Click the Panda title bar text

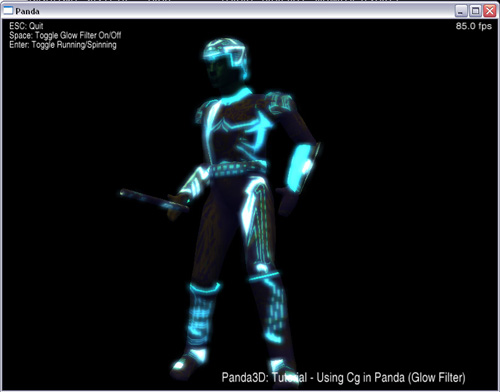[x=27, y=11]
